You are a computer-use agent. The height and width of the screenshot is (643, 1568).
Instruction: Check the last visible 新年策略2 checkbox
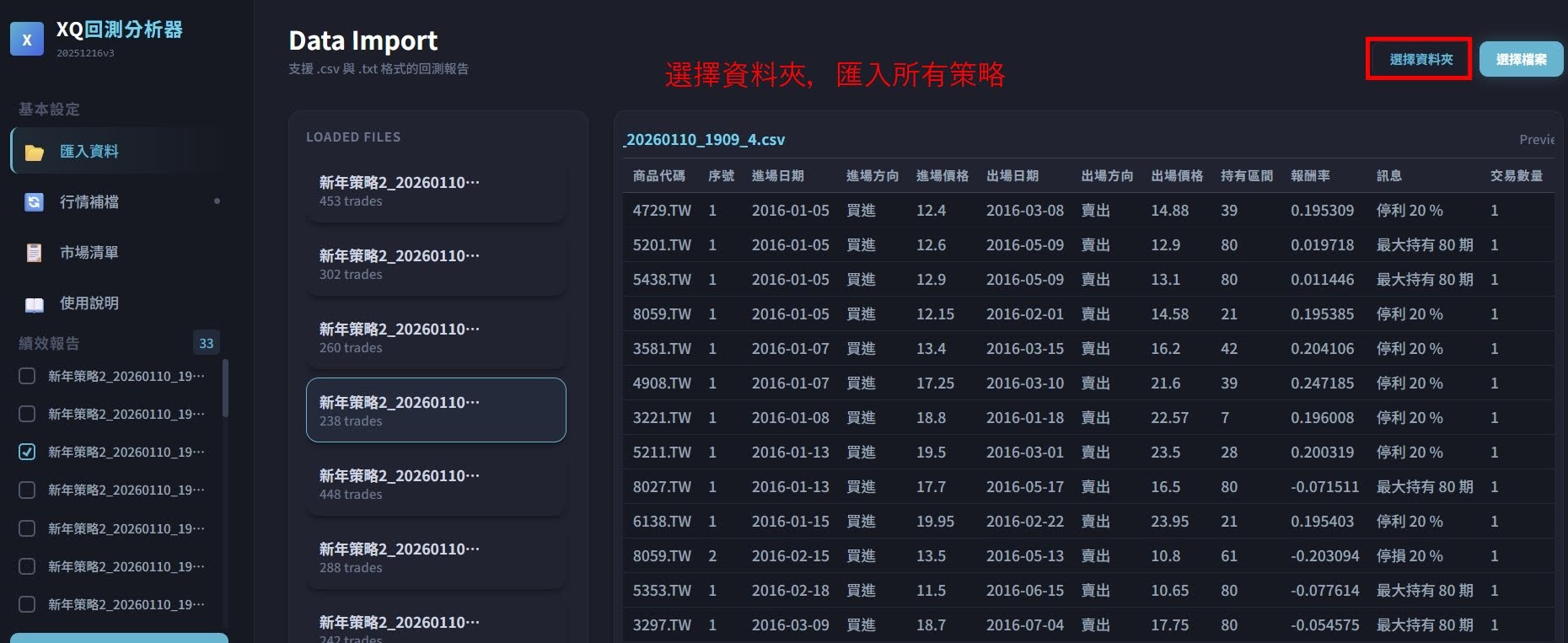(27, 604)
